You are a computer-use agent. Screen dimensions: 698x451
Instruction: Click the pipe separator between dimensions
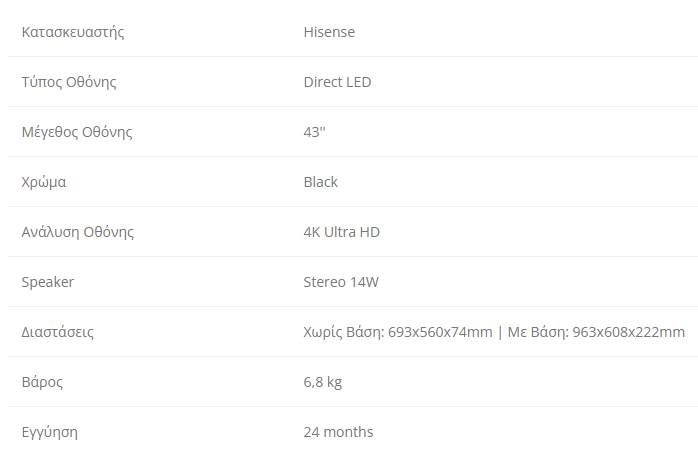(501, 332)
